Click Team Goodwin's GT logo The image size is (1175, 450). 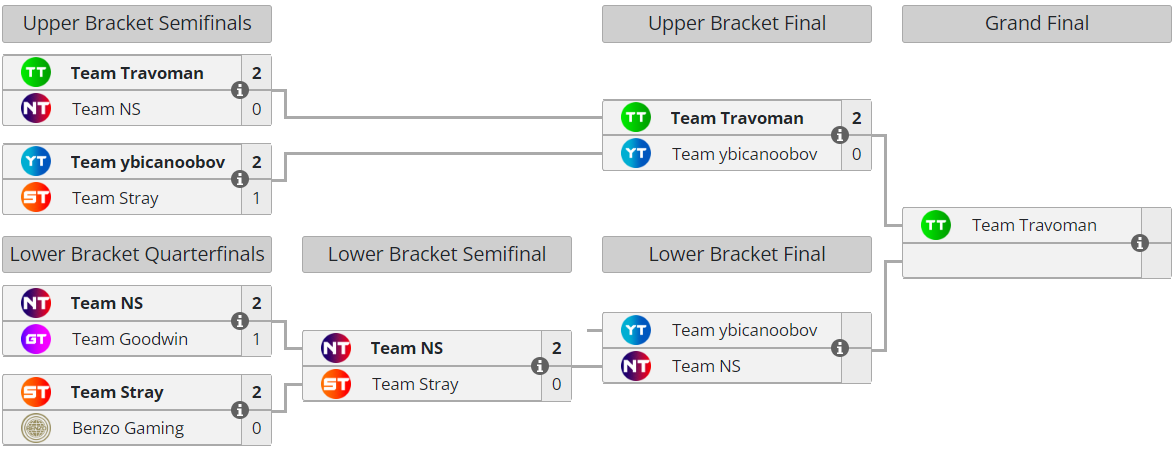coord(36,340)
